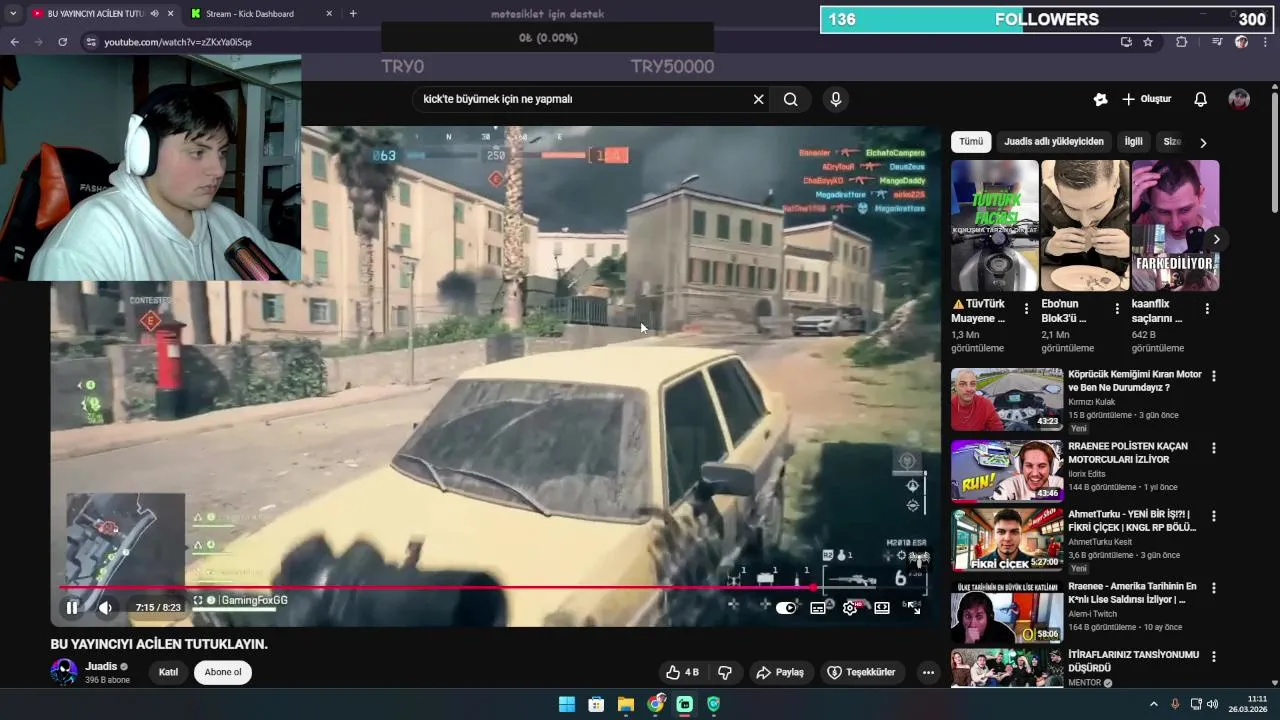The image size is (1280, 720).
Task: Subscribe with the Abone ol button
Action: [x=223, y=672]
